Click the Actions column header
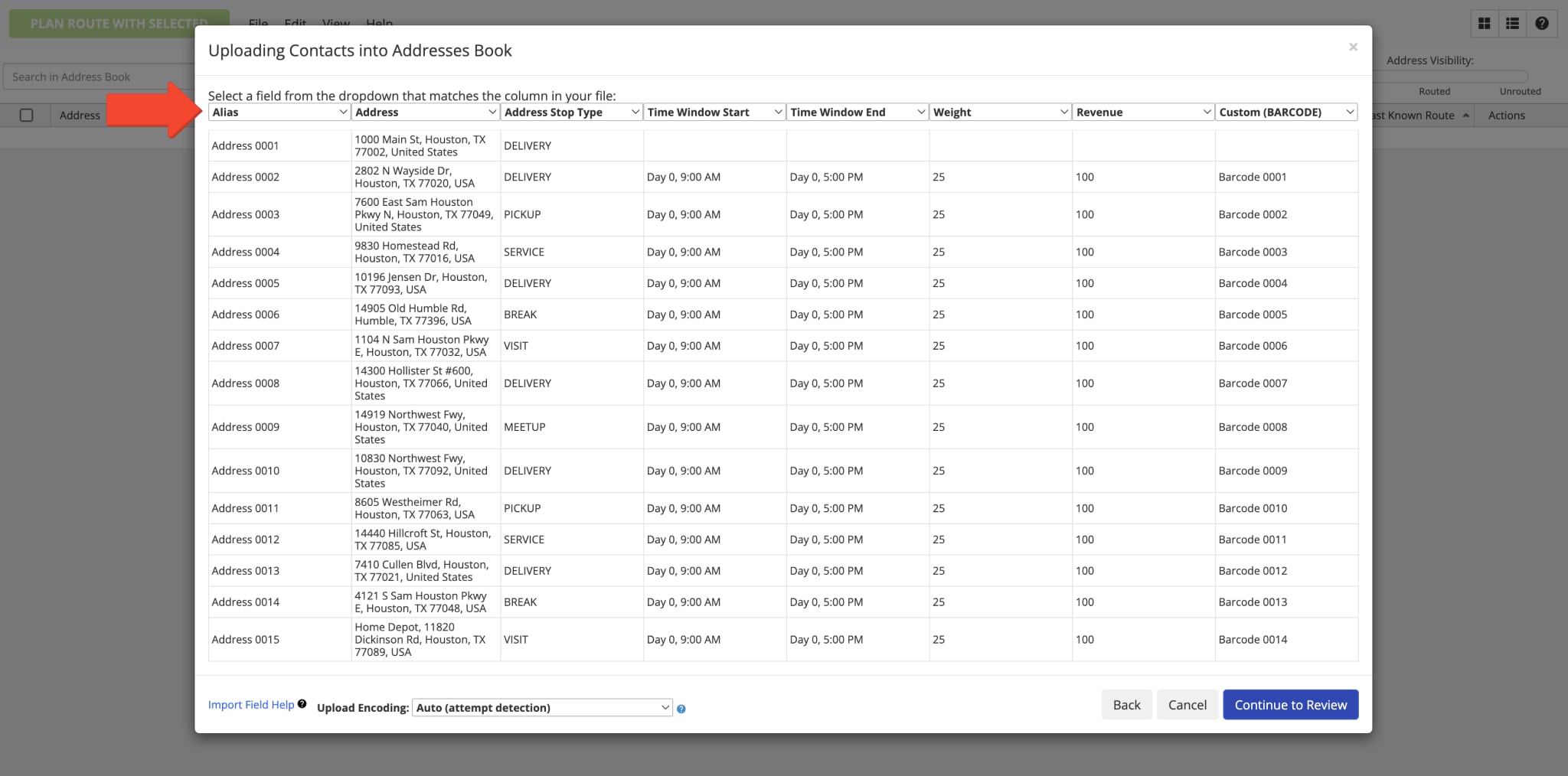This screenshot has height=776, width=1568. click(1506, 116)
